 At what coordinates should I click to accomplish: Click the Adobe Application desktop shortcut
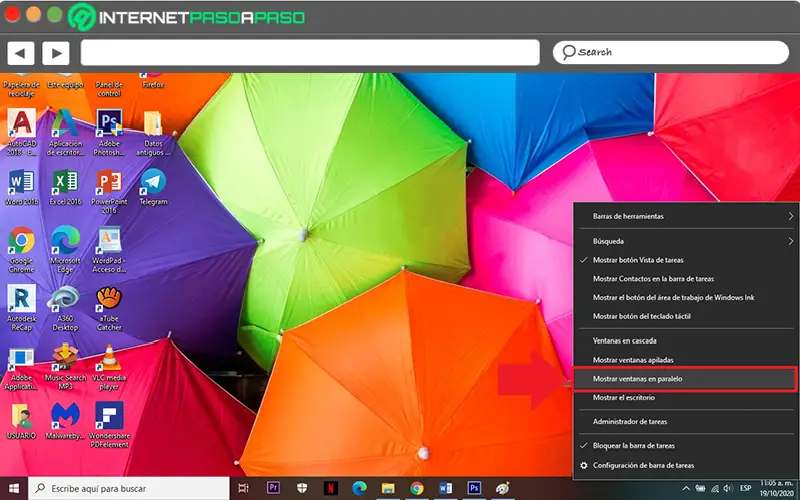[21, 368]
